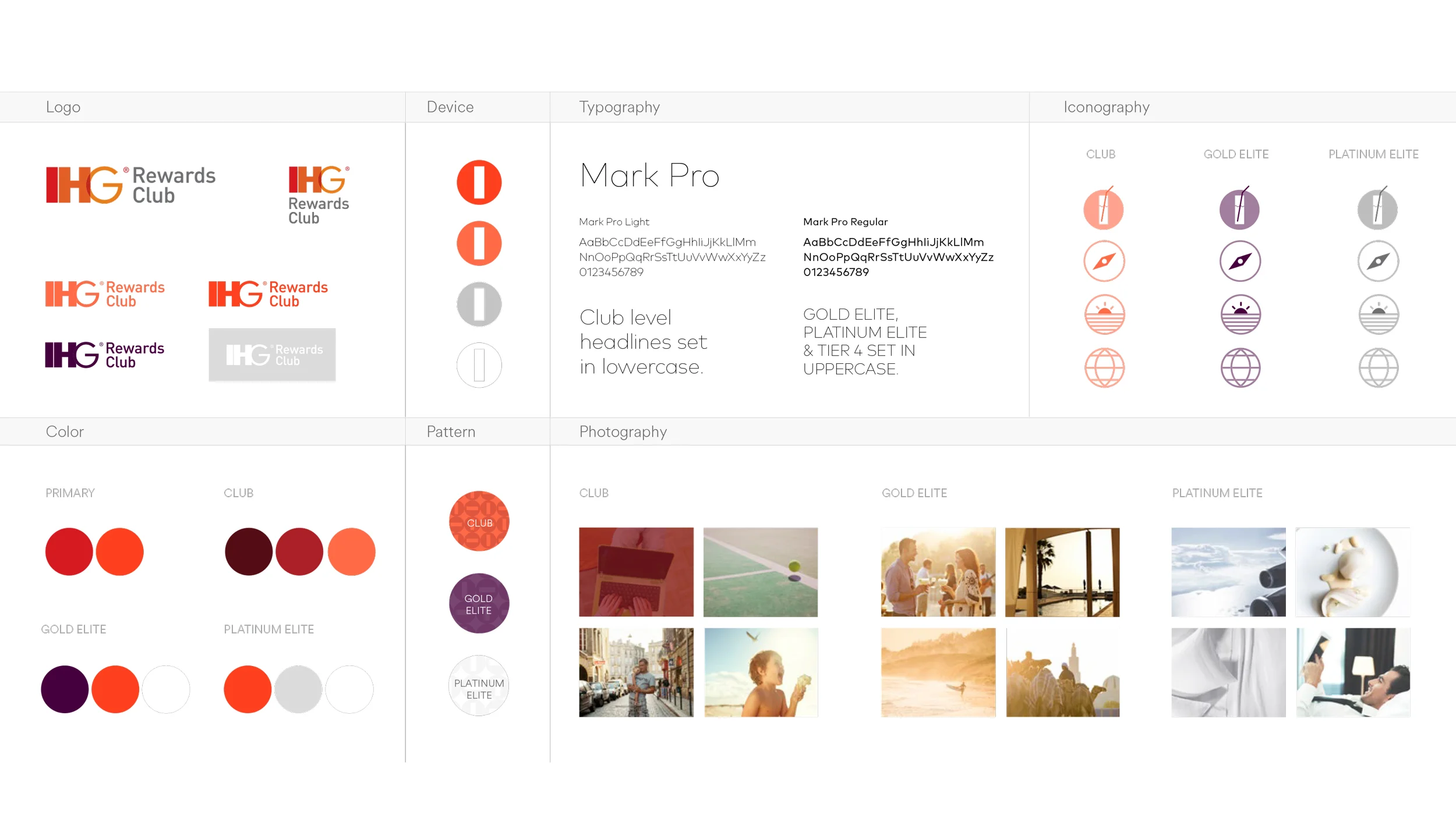Click the Mark Pro Light label
This screenshot has width=1456, height=818.
tap(614, 222)
